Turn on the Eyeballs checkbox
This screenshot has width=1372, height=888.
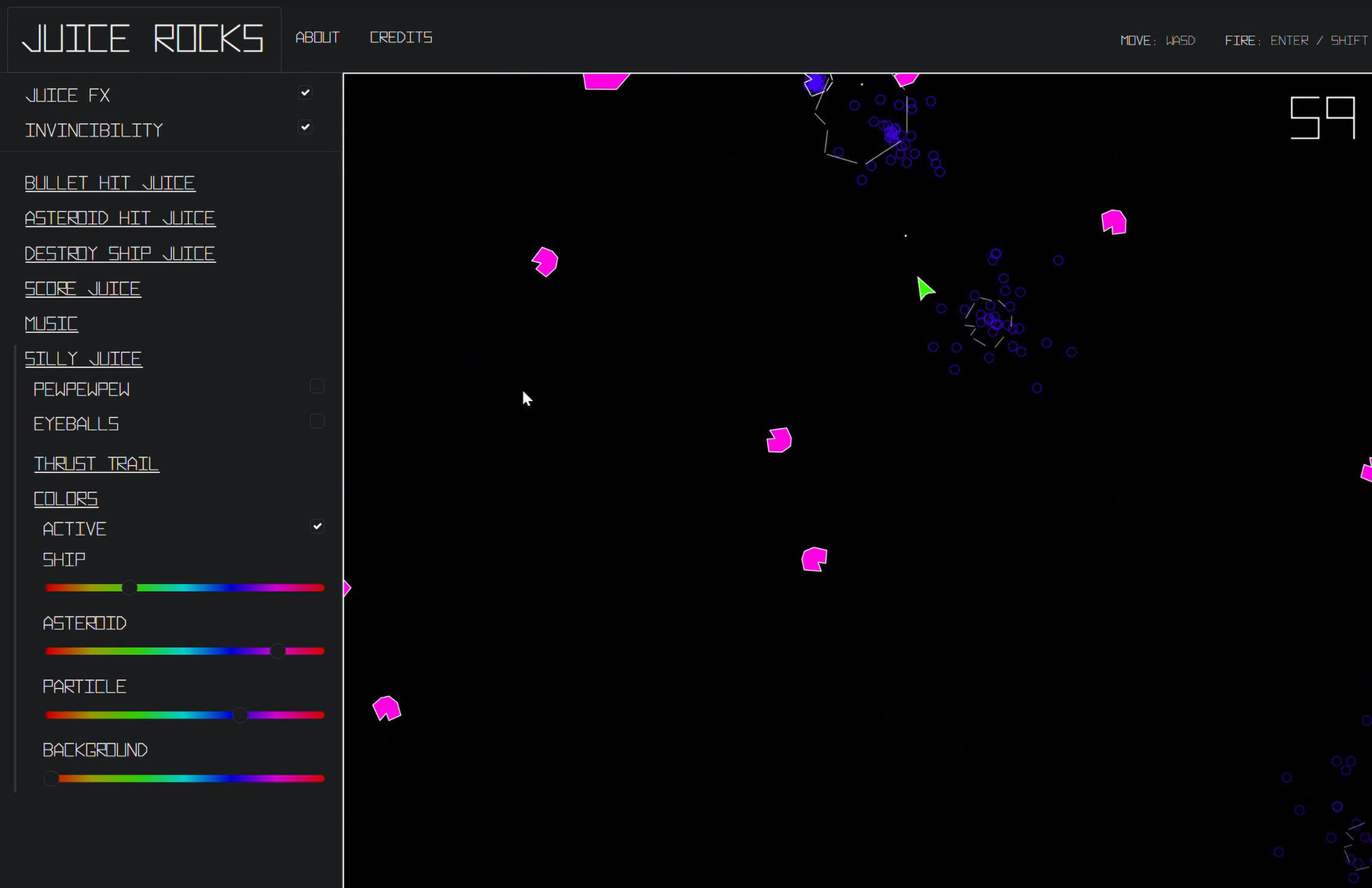point(317,421)
